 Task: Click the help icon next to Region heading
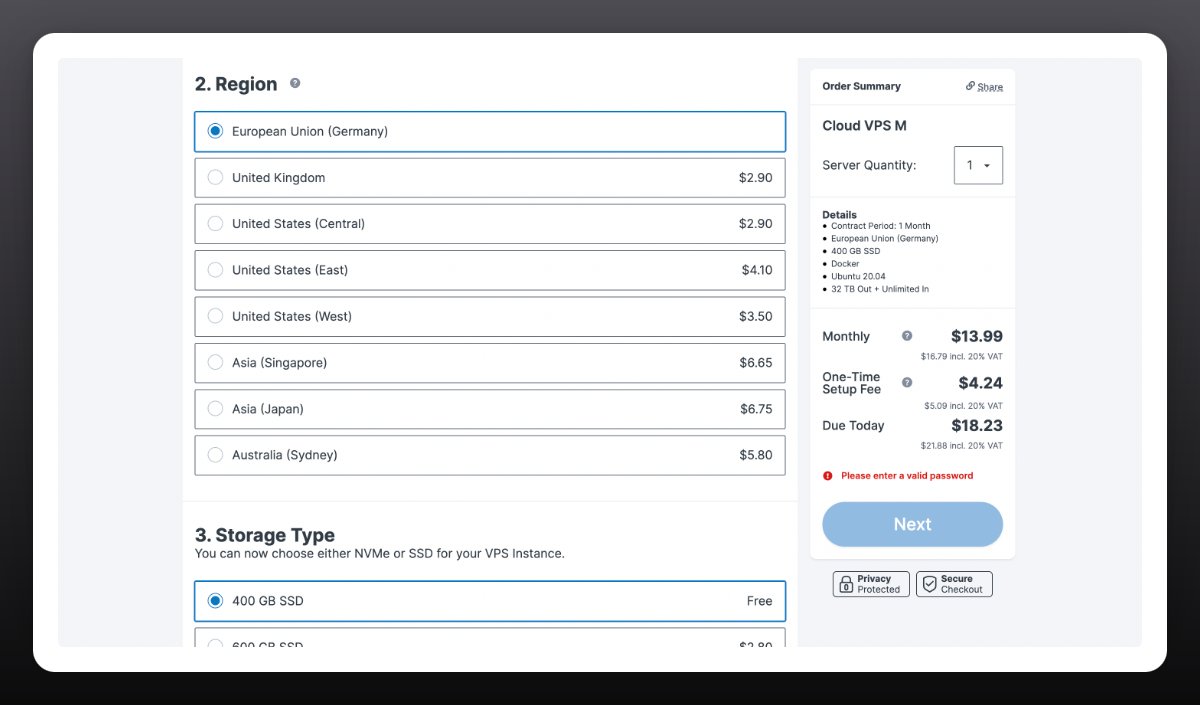click(295, 84)
